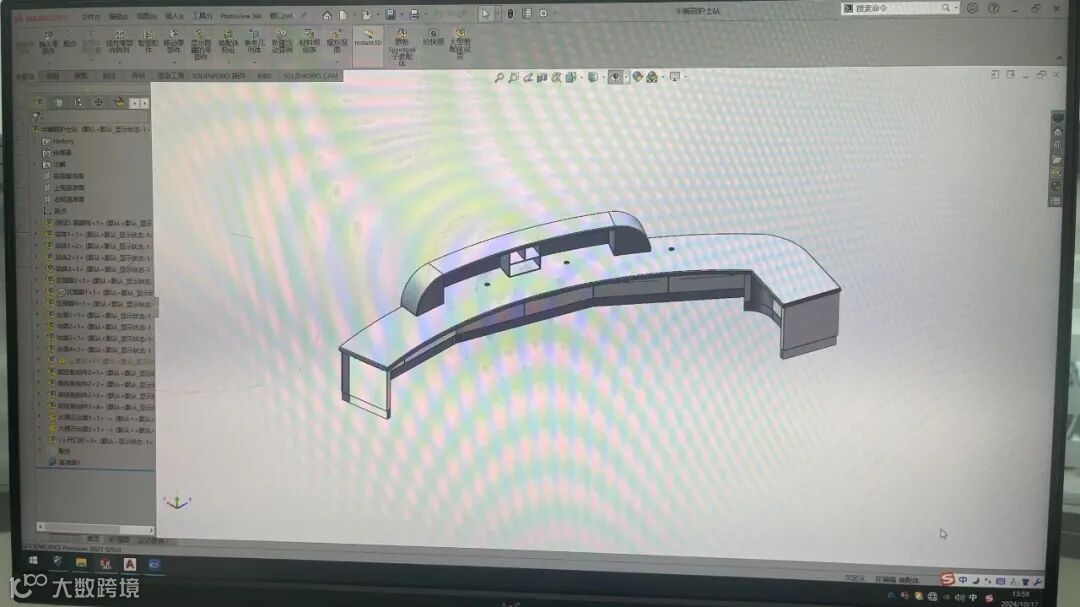Toggle the Hide/Show Items eye button

tap(614, 78)
